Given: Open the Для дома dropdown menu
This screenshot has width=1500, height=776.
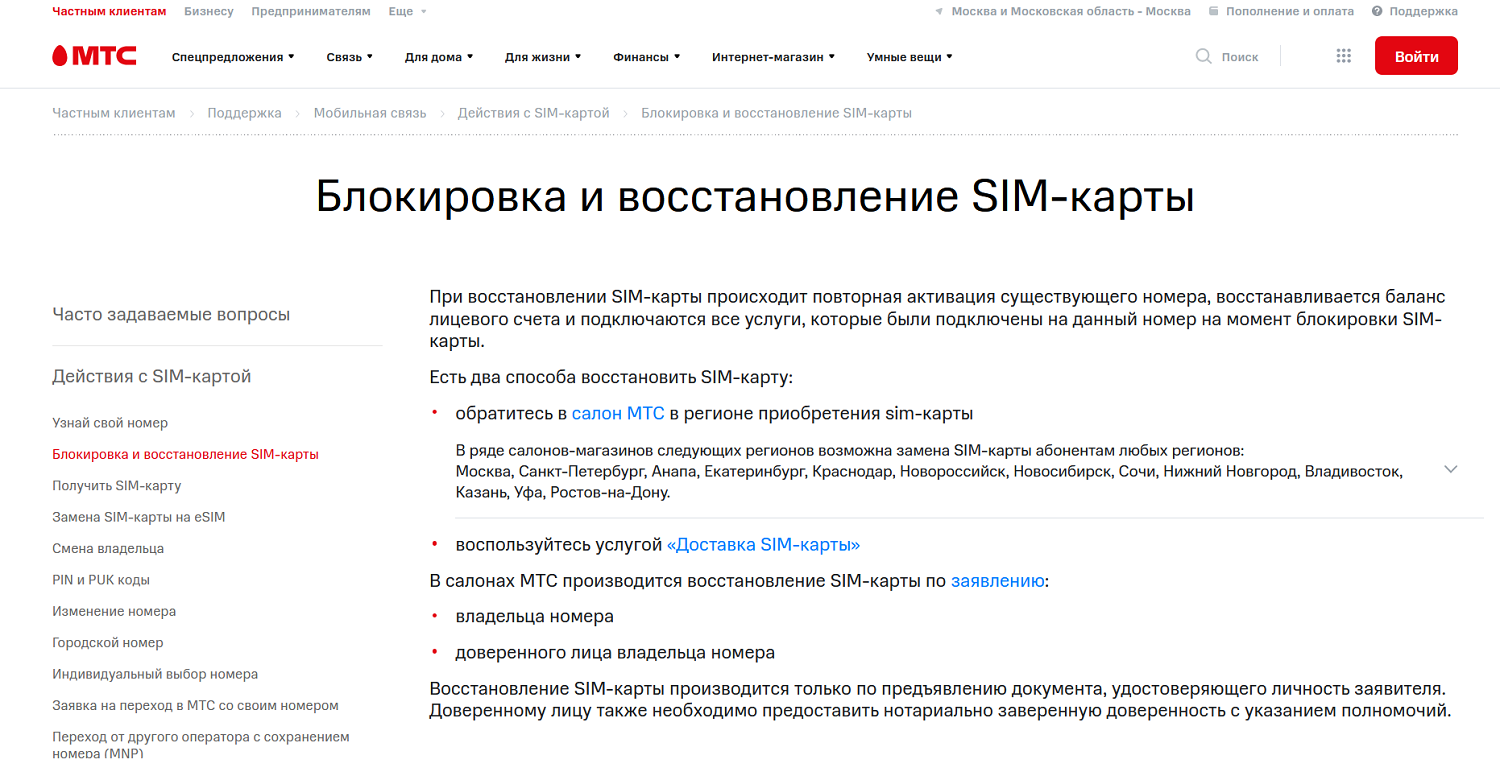Looking at the screenshot, I should pyautogui.click(x=439, y=57).
